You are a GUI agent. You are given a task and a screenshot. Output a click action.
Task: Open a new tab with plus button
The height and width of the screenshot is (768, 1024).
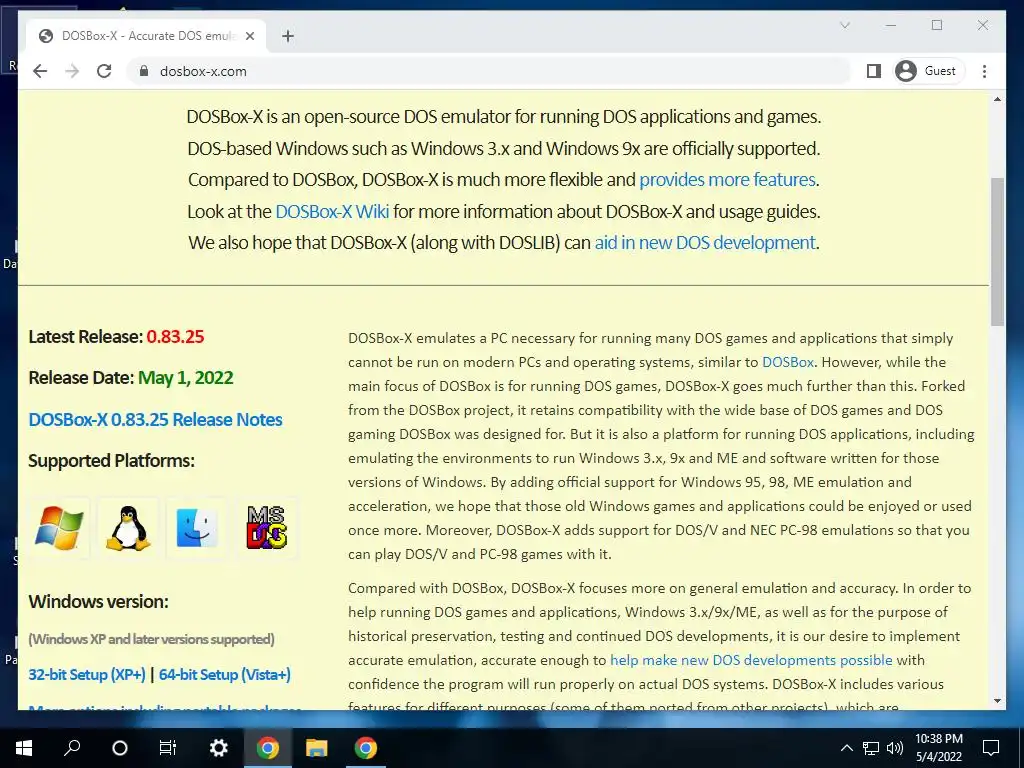coord(288,36)
